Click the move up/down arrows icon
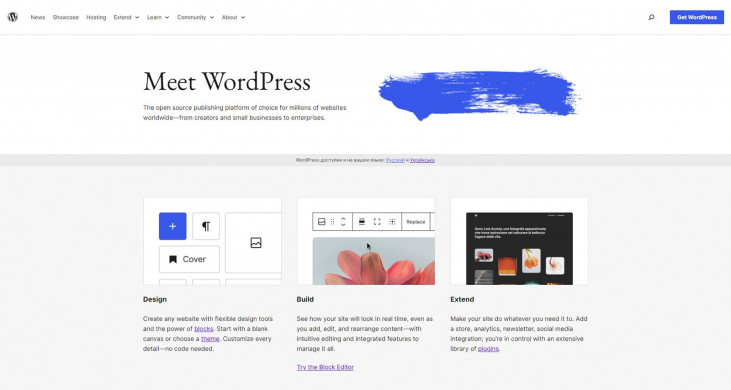Viewport: 731px width, 390px height. point(343,222)
